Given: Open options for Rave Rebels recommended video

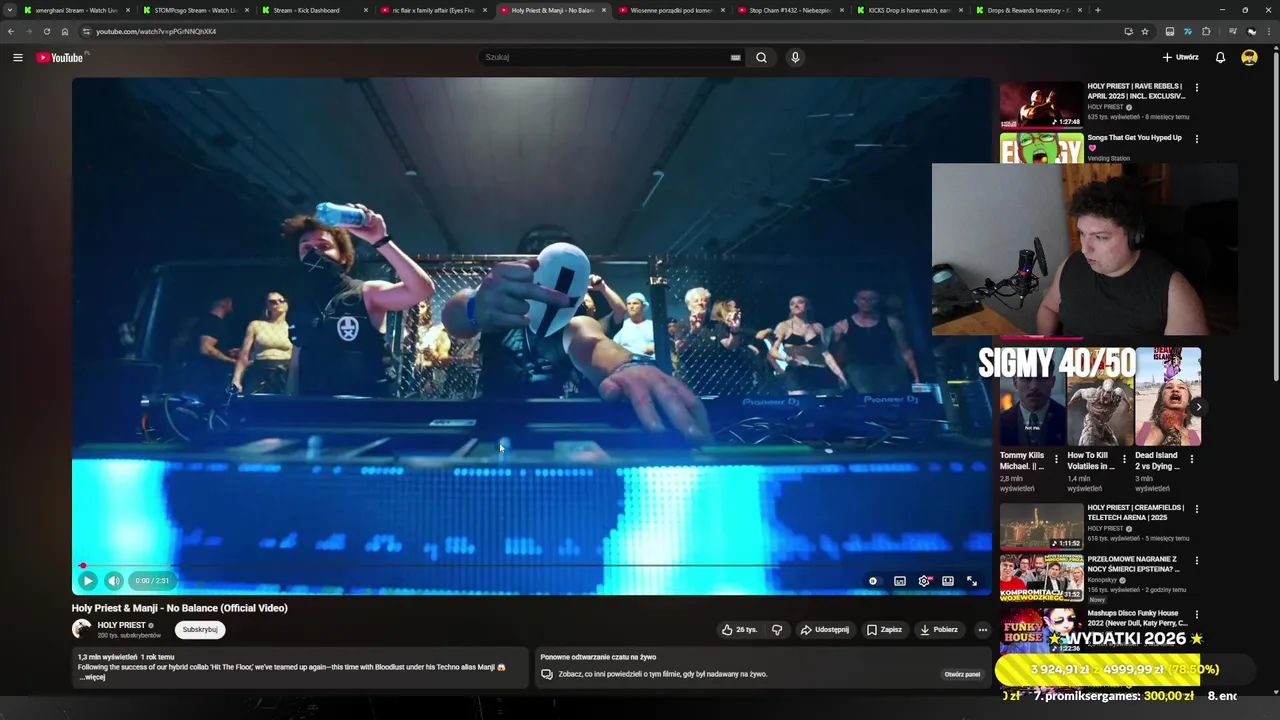Looking at the screenshot, I should point(1196,88).
